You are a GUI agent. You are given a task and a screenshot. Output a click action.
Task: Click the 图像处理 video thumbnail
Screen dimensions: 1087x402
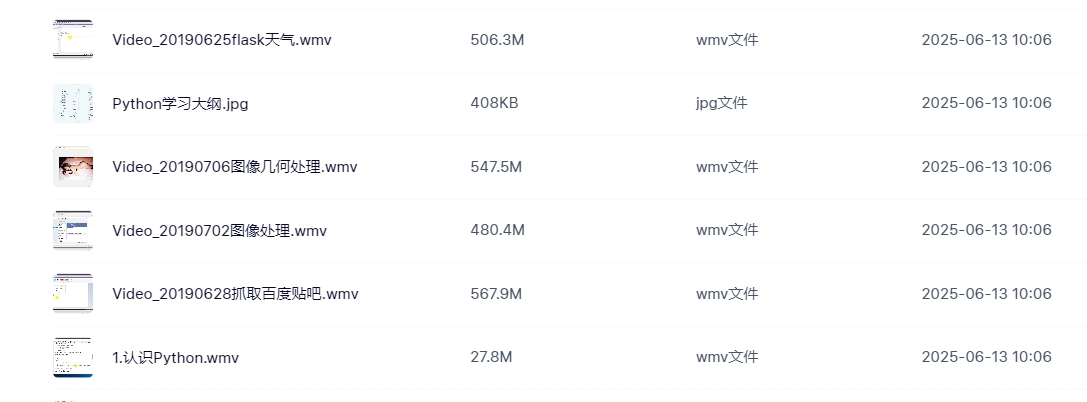(x=73, y=230)
